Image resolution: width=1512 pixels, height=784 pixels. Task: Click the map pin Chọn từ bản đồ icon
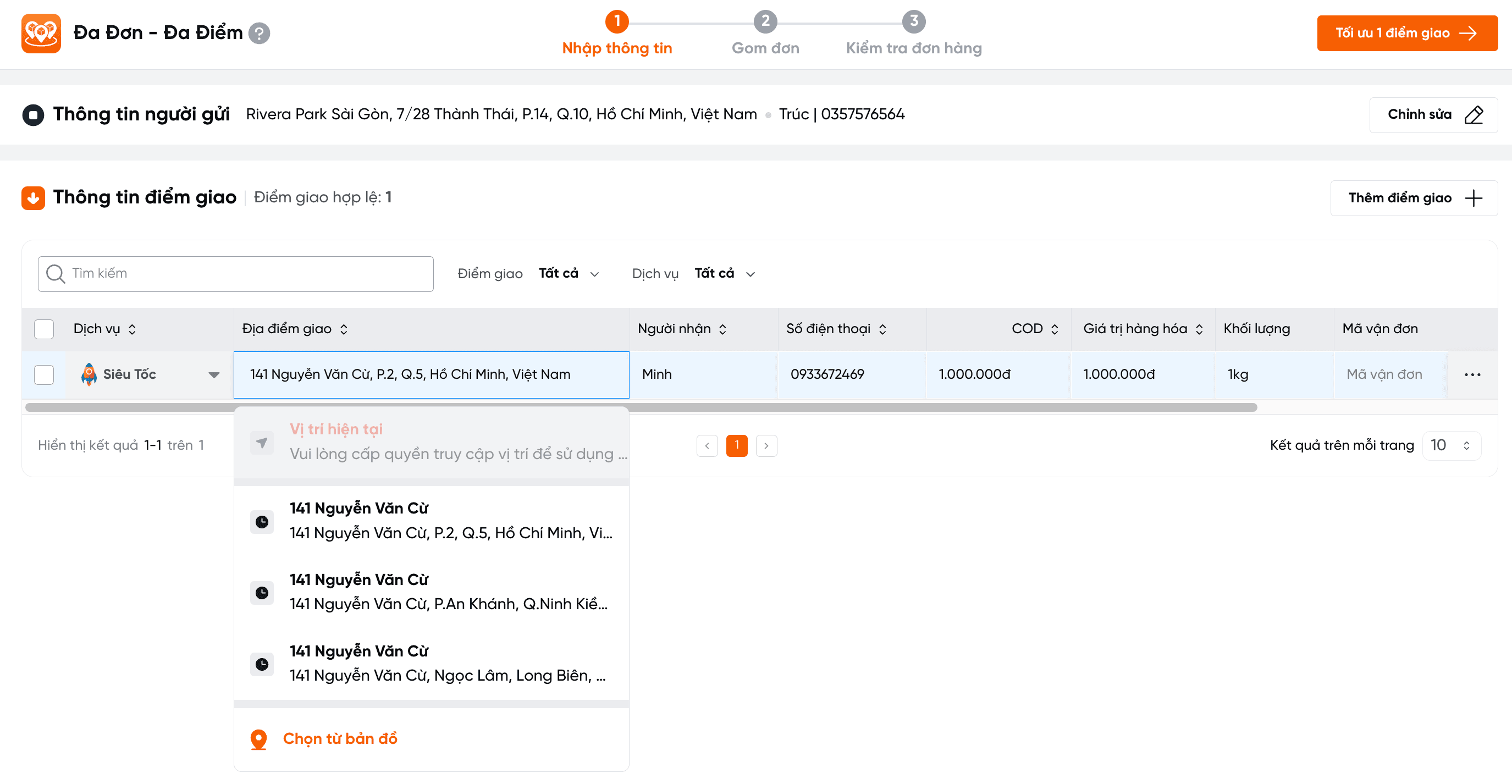point(258,739)
